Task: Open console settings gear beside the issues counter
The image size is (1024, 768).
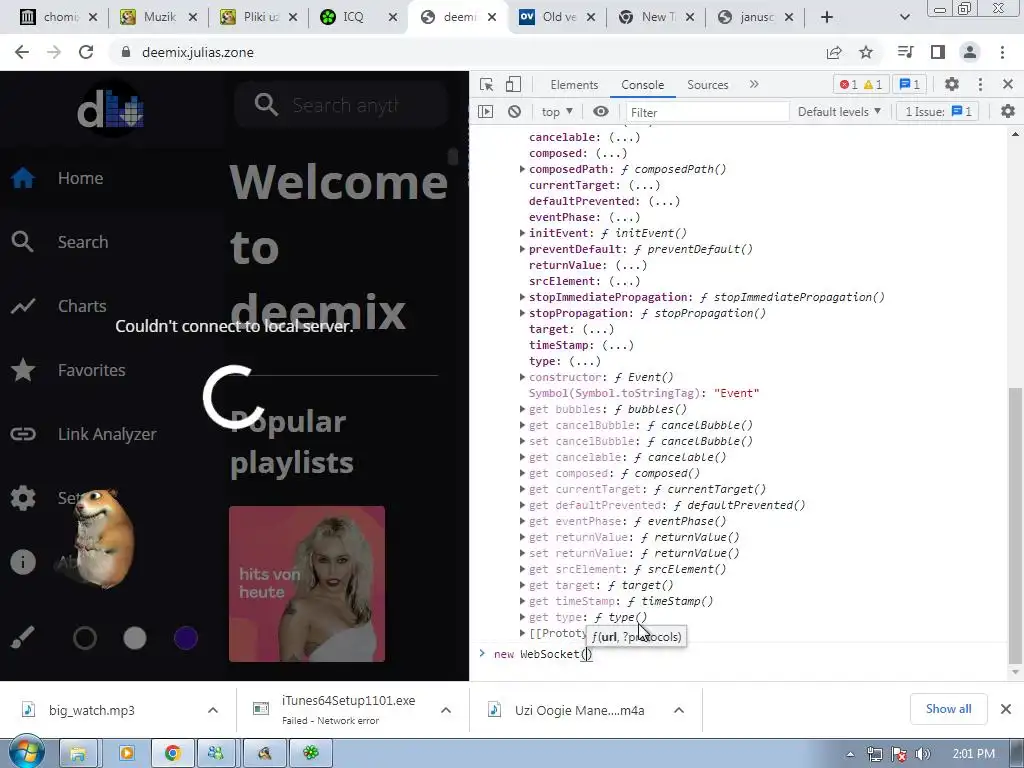Action: [1008, 112]
